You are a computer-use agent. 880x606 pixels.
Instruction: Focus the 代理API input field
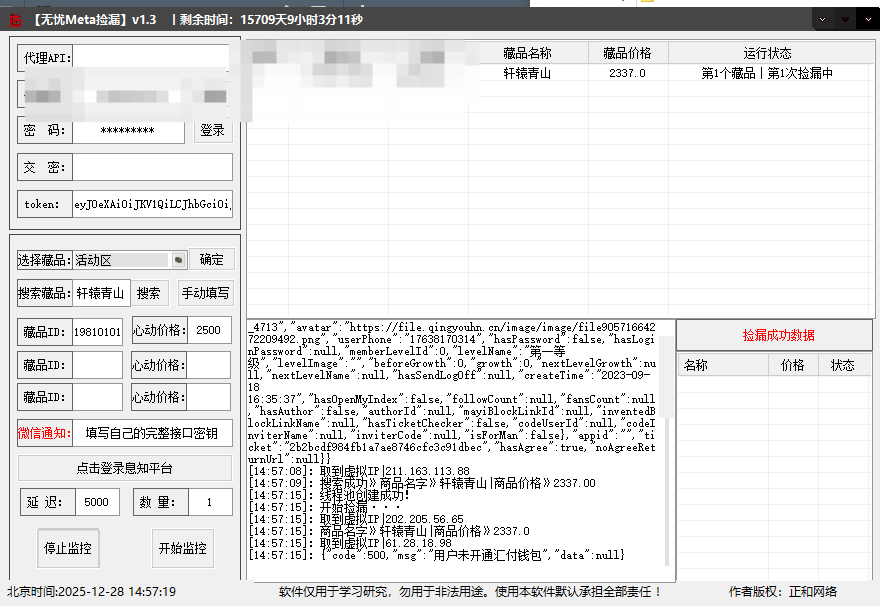tap(152, 58)
